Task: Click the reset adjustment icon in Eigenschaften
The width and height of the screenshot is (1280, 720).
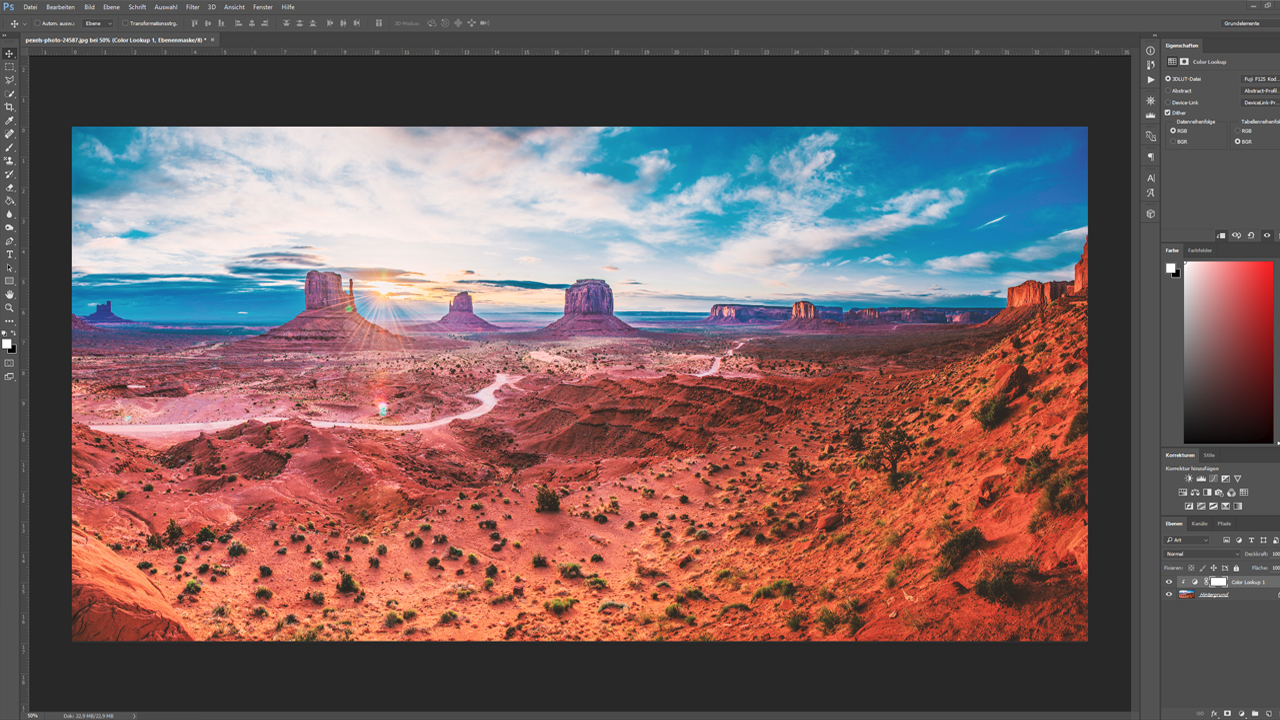Action: click(x=1251, y=235)
